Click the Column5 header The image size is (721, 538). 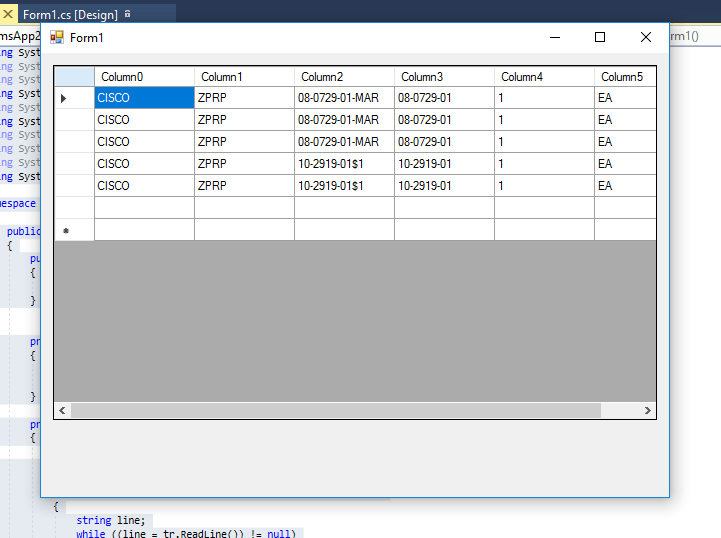tap(625, 77)
